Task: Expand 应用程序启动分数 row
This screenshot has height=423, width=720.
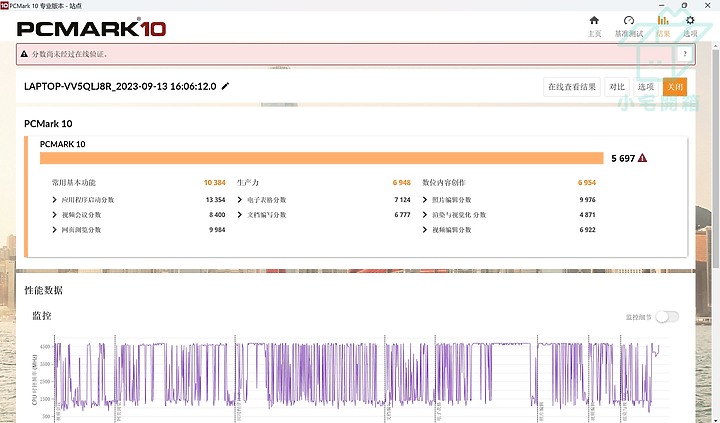Action: click(55, 200)
